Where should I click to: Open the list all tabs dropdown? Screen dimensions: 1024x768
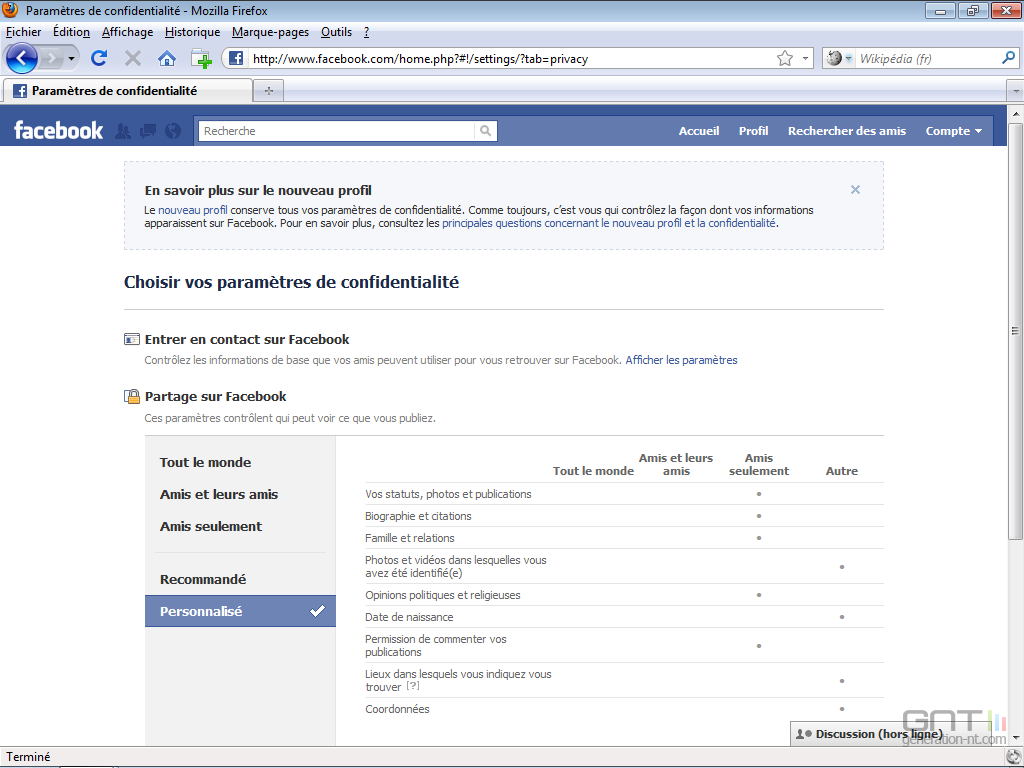coord(1016,91)
